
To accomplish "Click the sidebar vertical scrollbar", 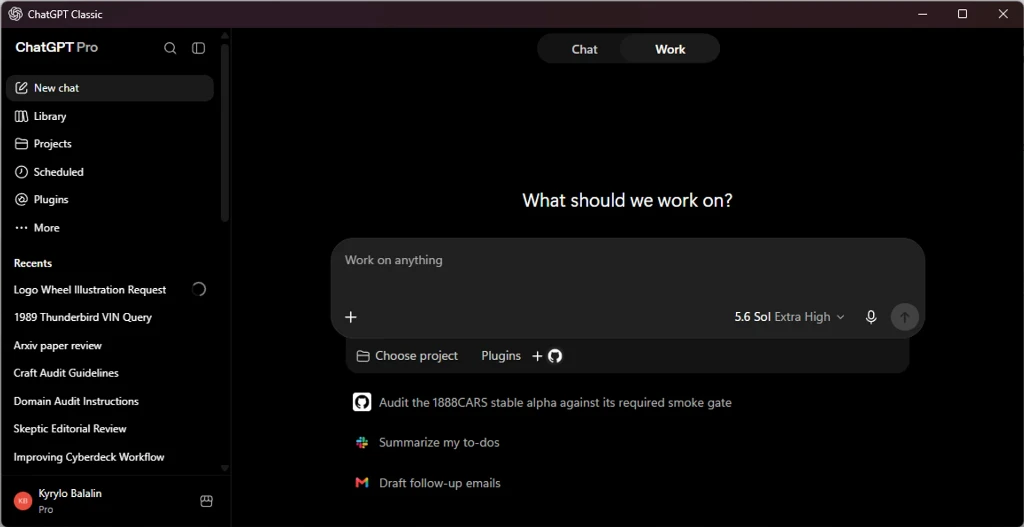I will 225,131.
